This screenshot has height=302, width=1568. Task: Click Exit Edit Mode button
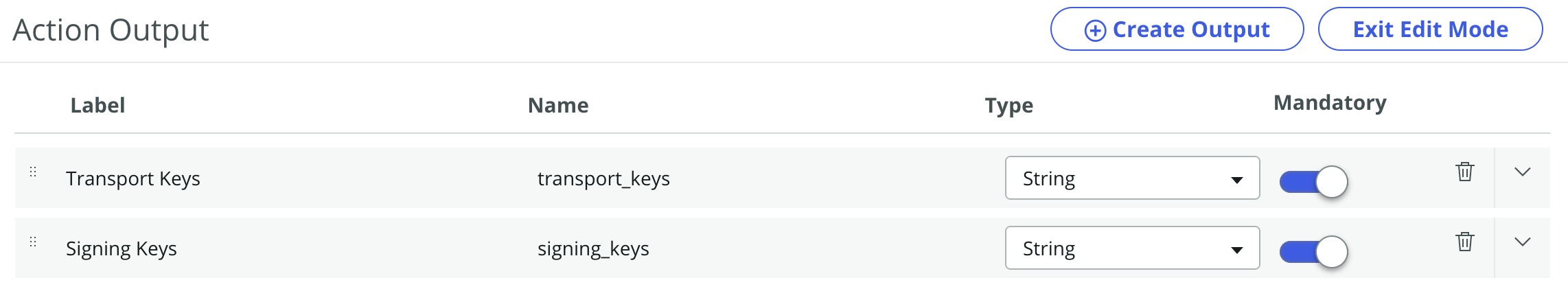1430,30
